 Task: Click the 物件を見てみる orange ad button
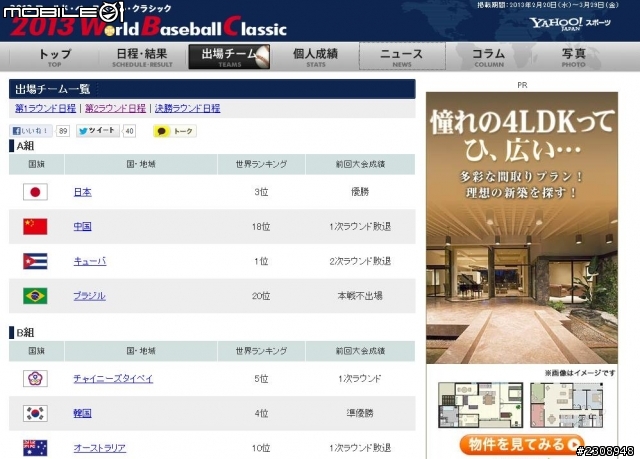522,444
